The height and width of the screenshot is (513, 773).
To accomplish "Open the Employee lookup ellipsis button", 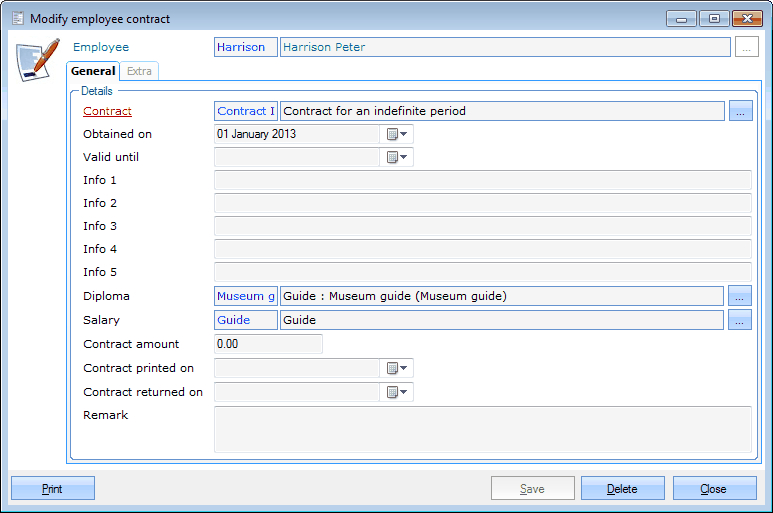I will click(x=747, y=47).
